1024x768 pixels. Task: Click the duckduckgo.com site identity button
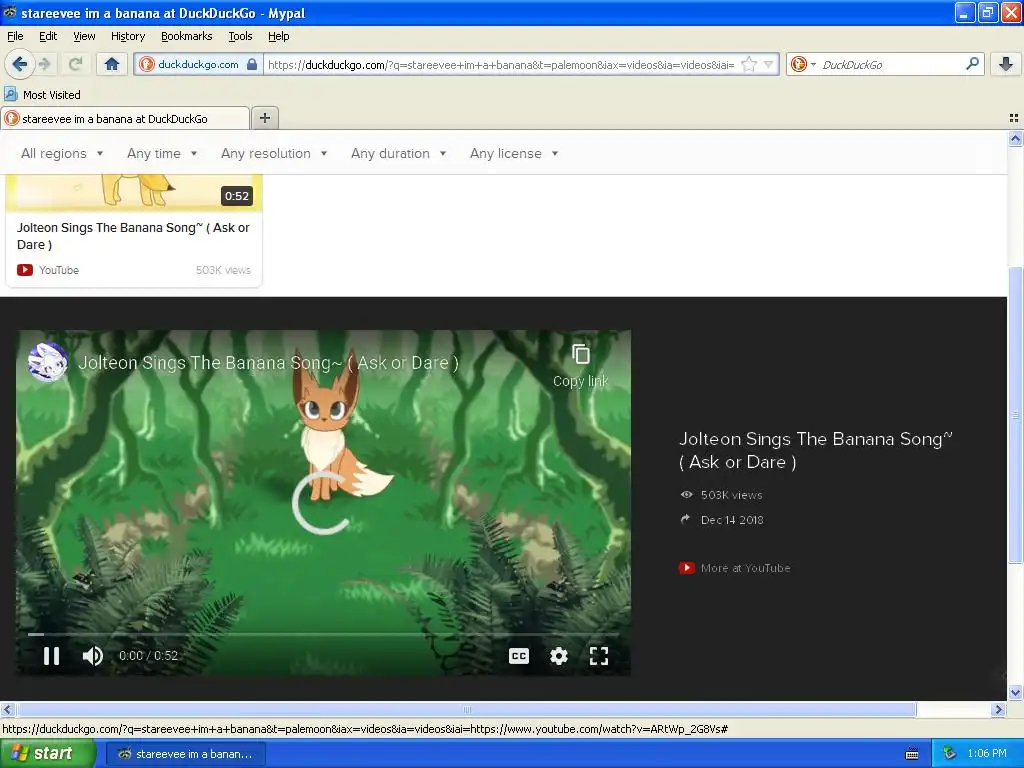click(199, 64)
